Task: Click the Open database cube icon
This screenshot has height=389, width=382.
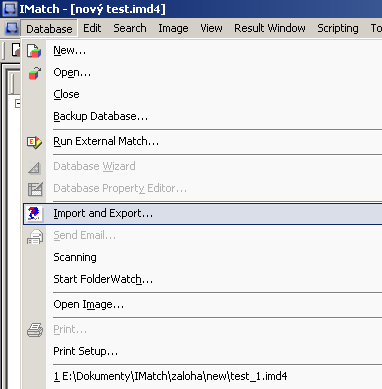Action: click(34, 73)
